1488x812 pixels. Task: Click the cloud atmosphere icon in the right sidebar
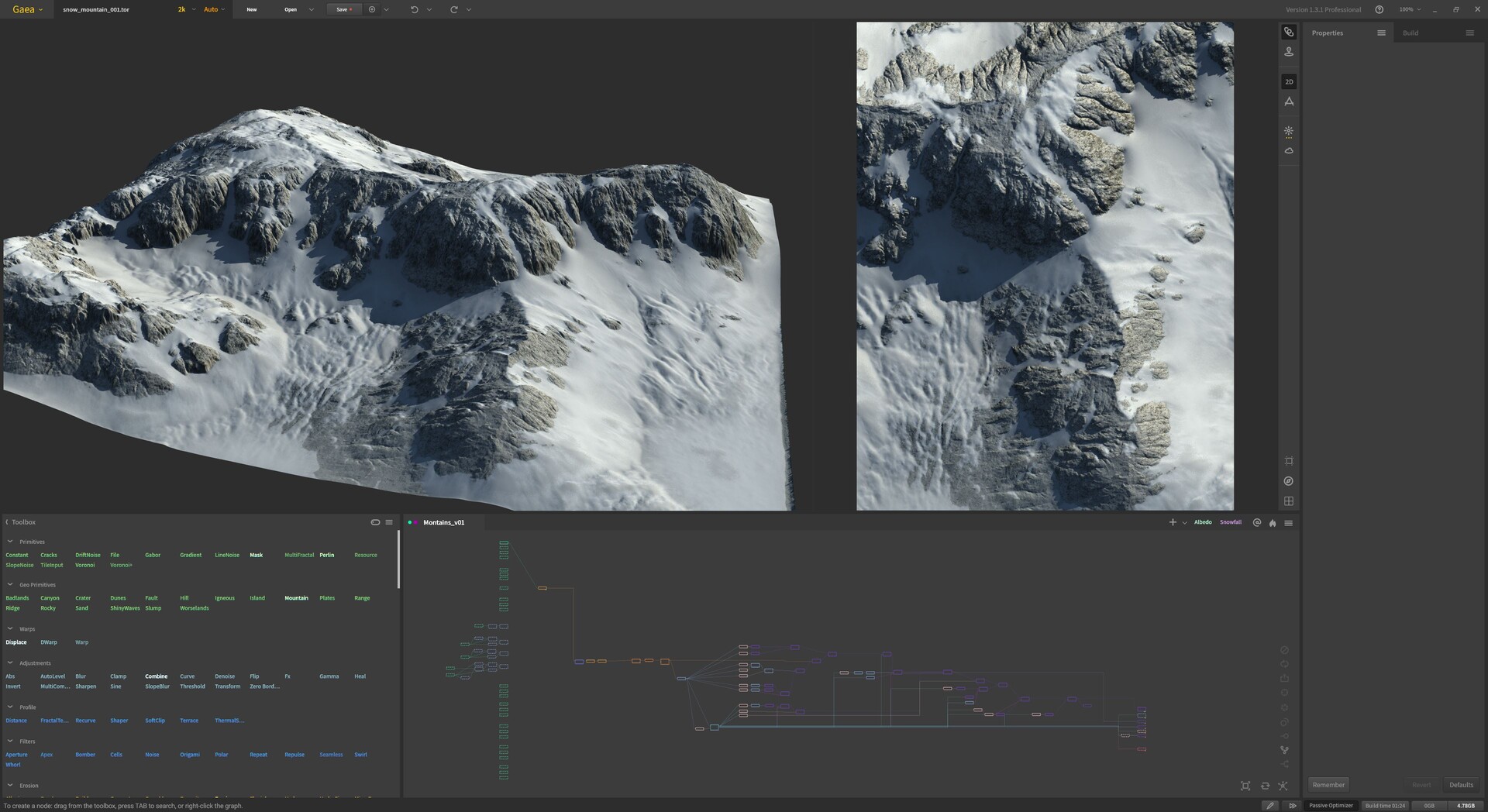point(1289,150)
